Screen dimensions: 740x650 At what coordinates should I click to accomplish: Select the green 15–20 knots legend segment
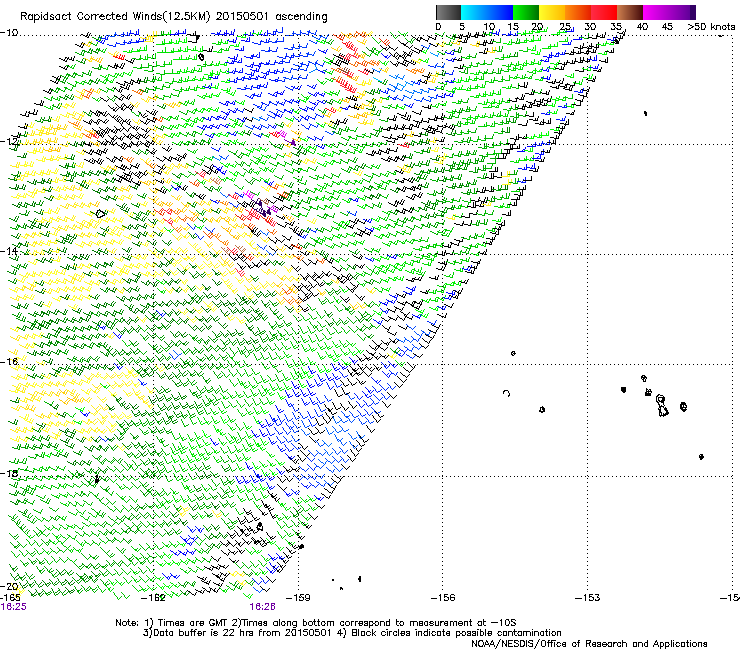[x=526, y=12]
